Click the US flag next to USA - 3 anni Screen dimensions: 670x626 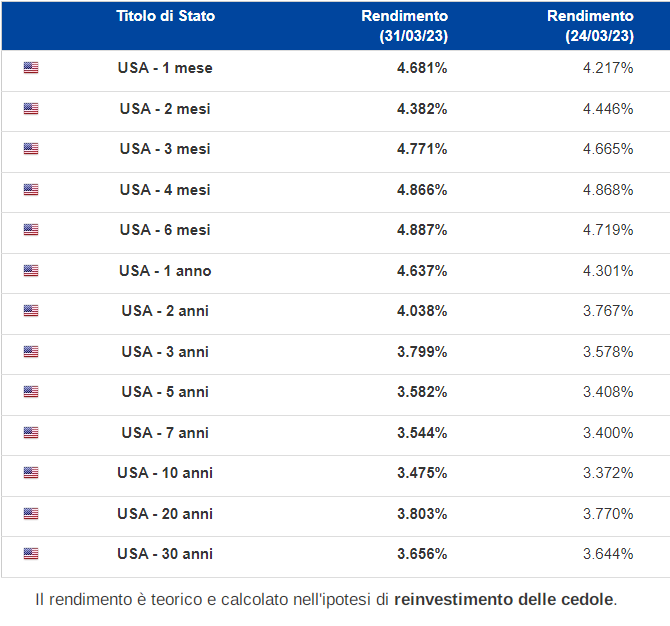tap(31, 352)
